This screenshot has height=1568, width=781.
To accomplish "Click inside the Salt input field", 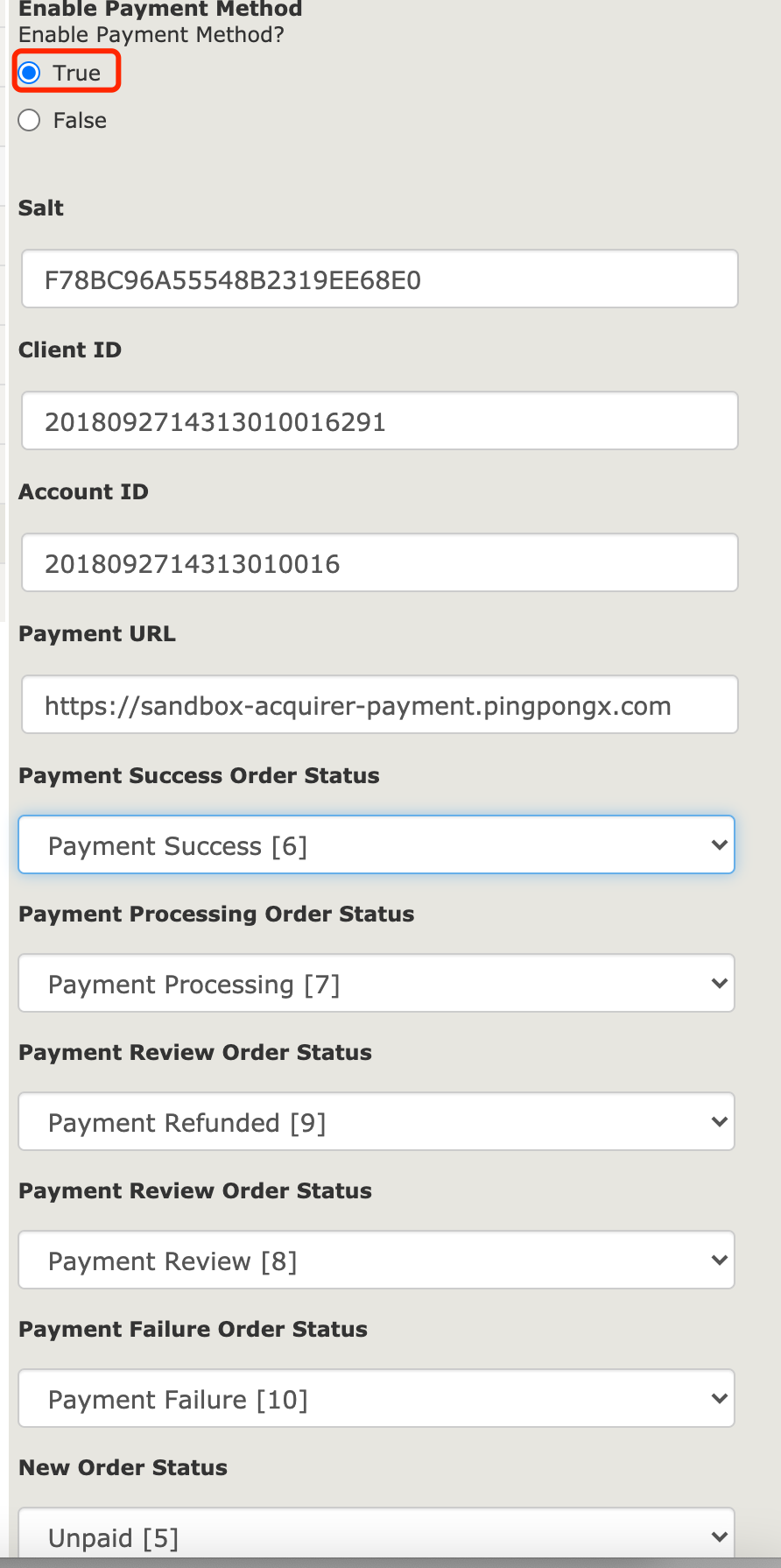I will tap(379, 279).
